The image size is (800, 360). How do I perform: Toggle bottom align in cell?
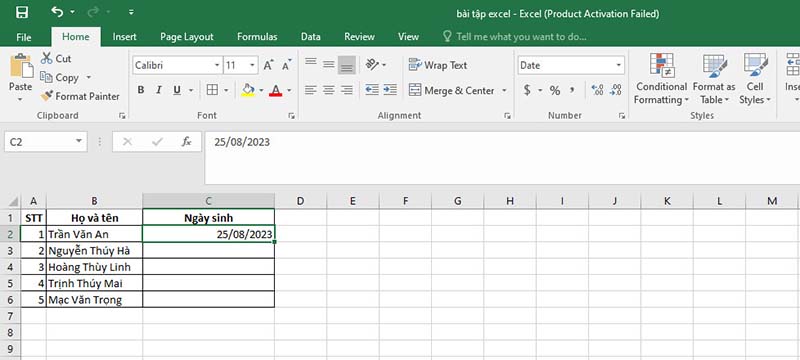click(x=347, y=64)
